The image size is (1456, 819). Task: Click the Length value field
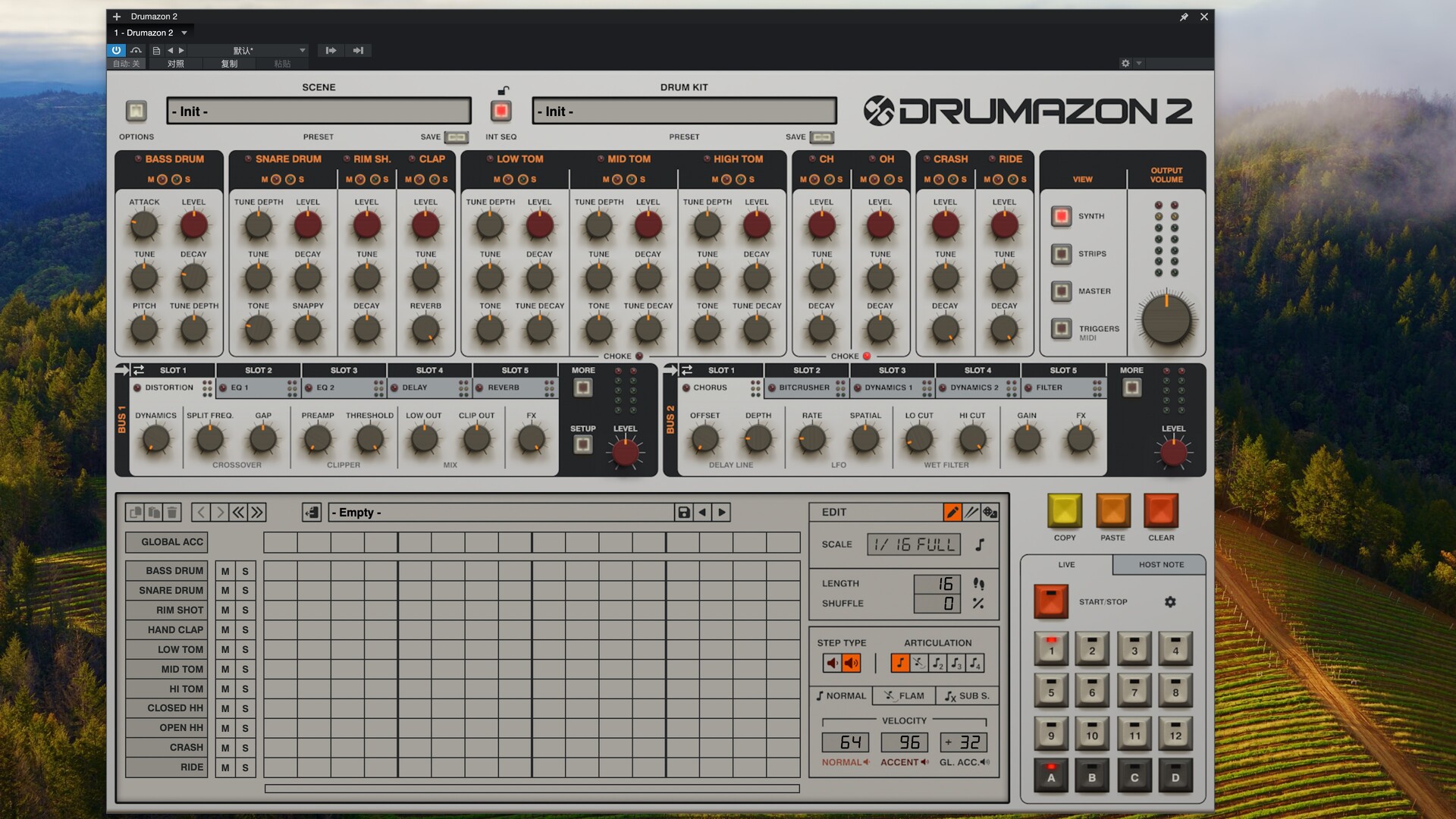click(938, 584)
